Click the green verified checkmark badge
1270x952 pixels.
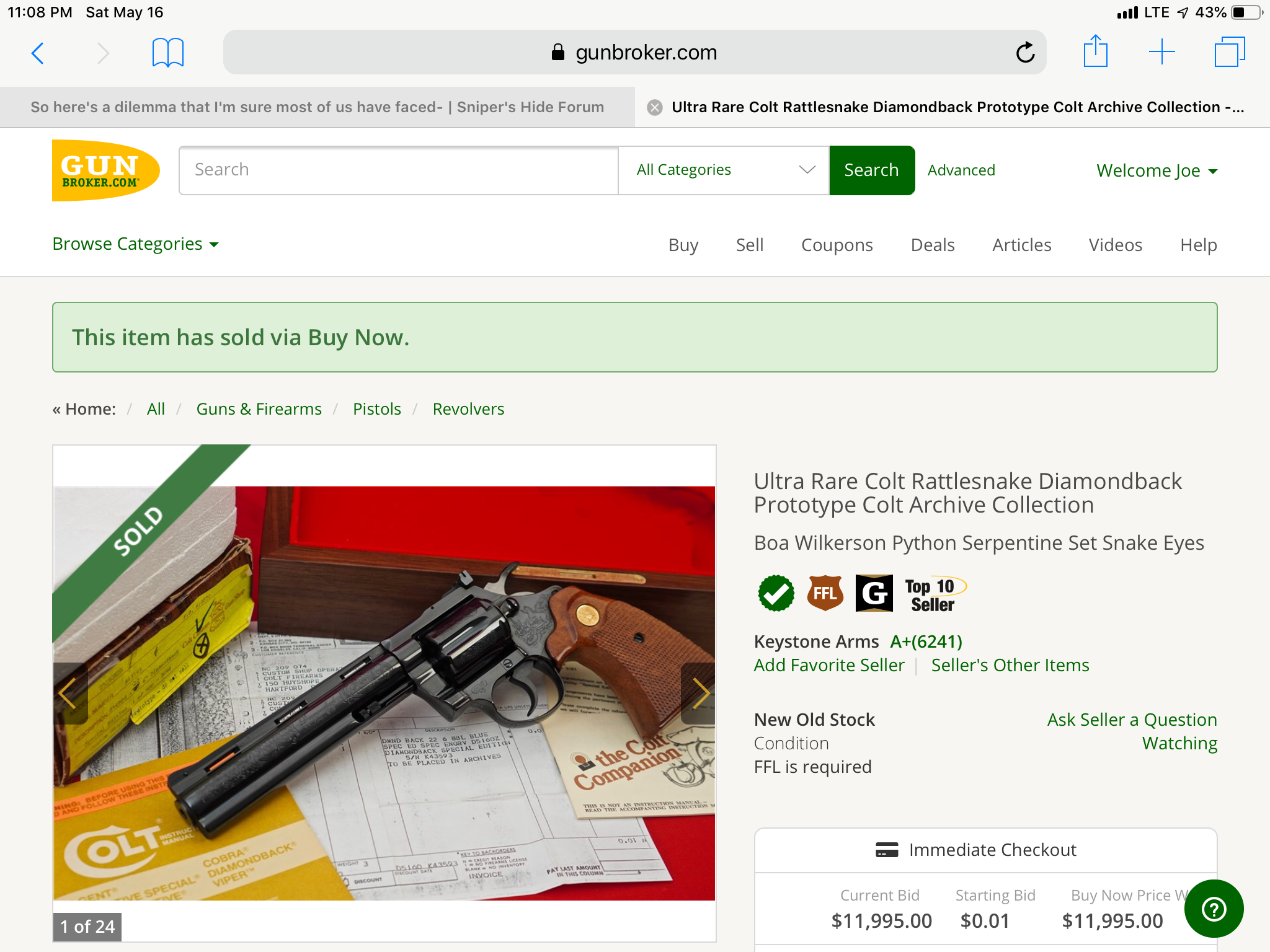[x=776, y=593]
